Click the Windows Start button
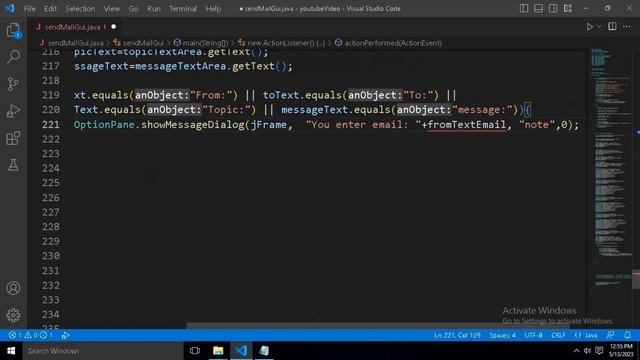The image size is (640, 360). [11, 351]
